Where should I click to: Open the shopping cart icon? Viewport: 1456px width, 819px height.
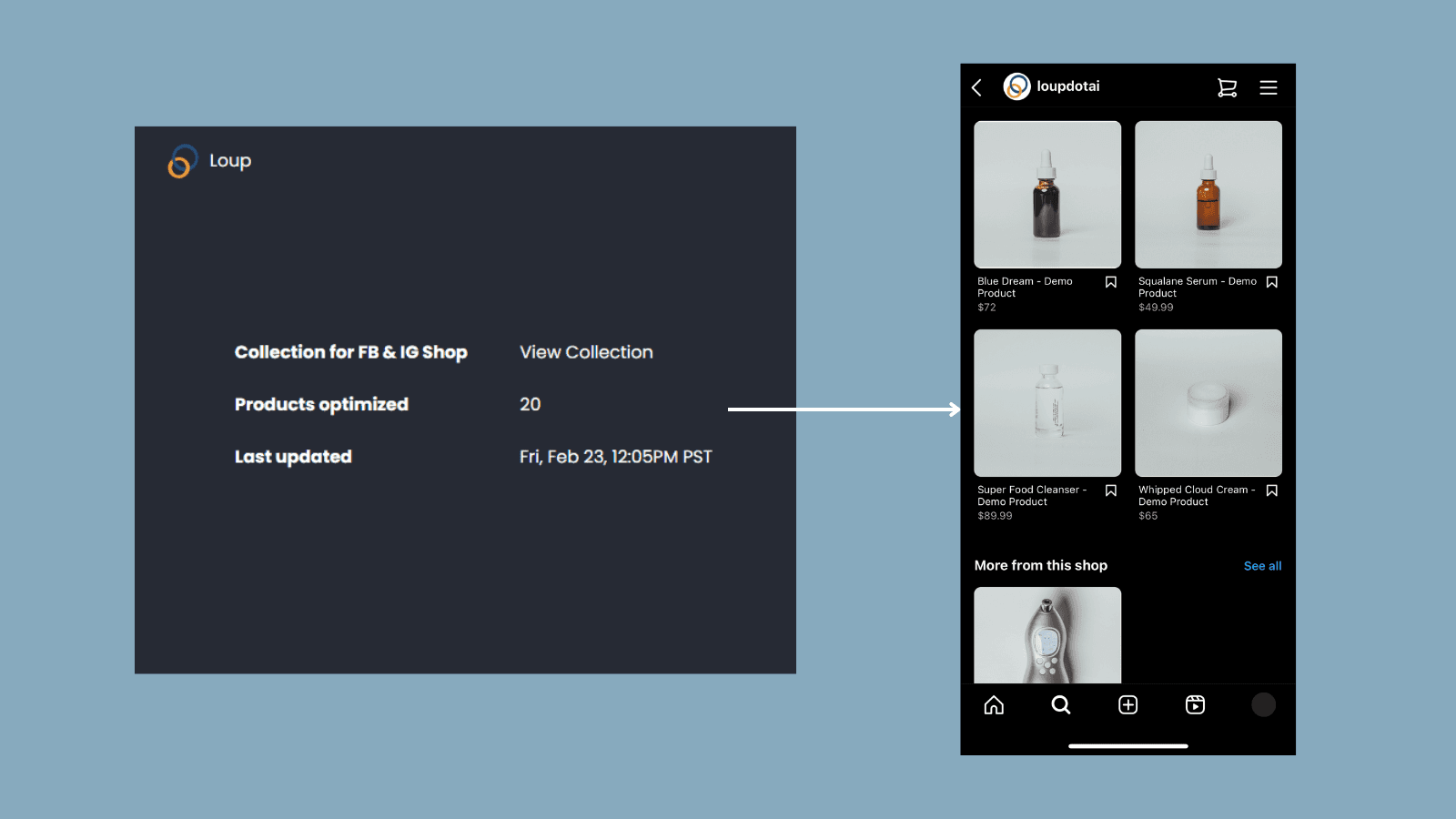tap(1227, 86)
